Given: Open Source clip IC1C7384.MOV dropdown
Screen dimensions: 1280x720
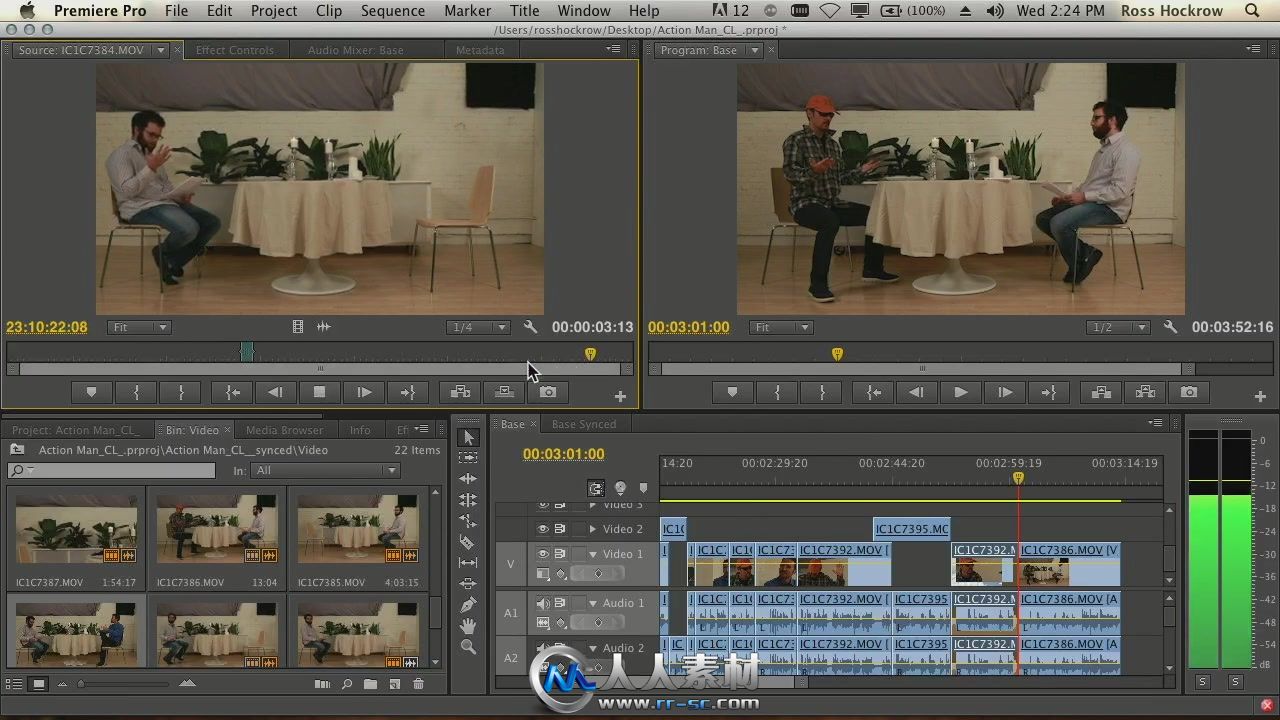Looking at the screenshot, I should click(160, 50).
